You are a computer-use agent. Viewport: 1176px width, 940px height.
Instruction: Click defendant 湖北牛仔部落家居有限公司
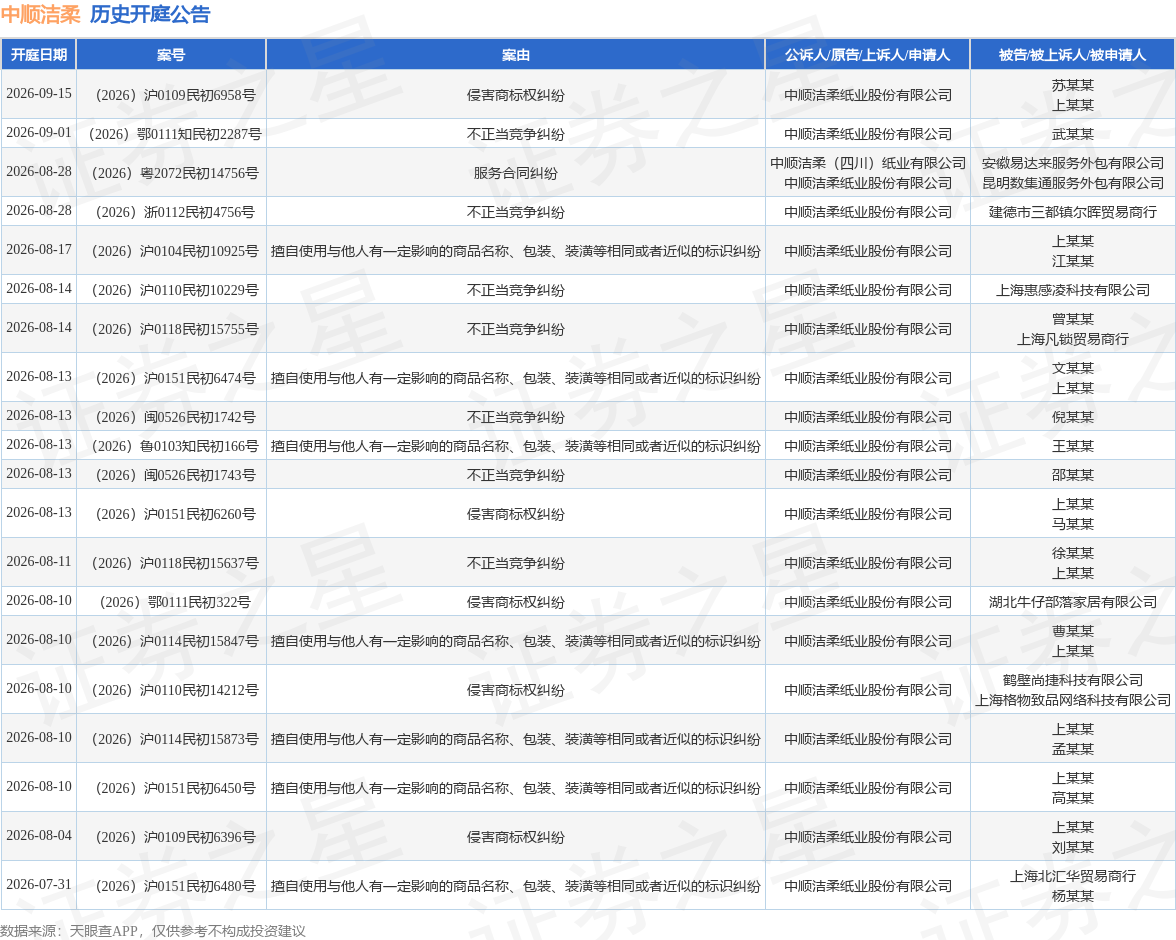coord(1072,602)
